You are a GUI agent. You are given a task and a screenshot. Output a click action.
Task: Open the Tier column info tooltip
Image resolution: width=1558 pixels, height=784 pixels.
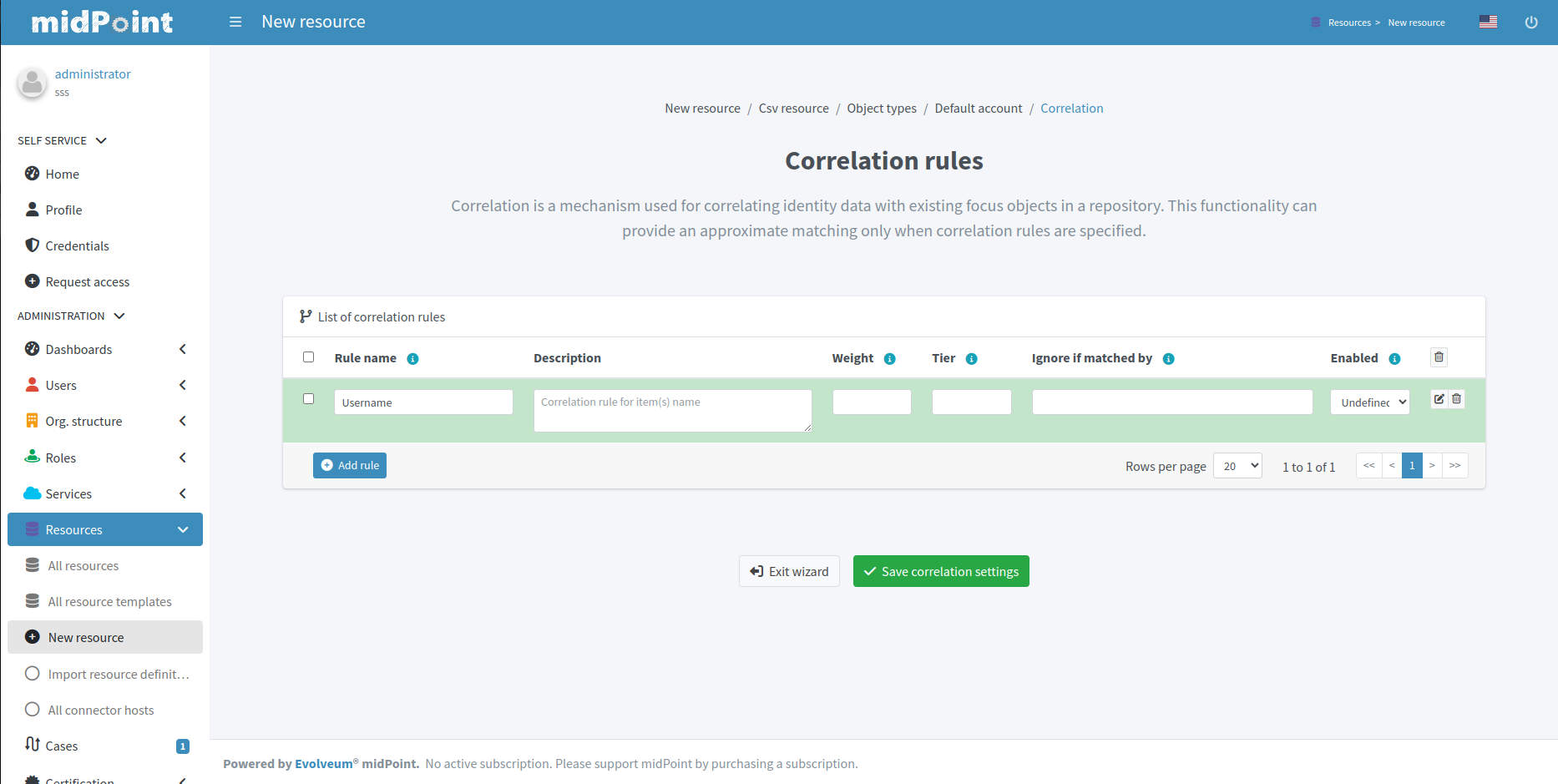point(973,358)
